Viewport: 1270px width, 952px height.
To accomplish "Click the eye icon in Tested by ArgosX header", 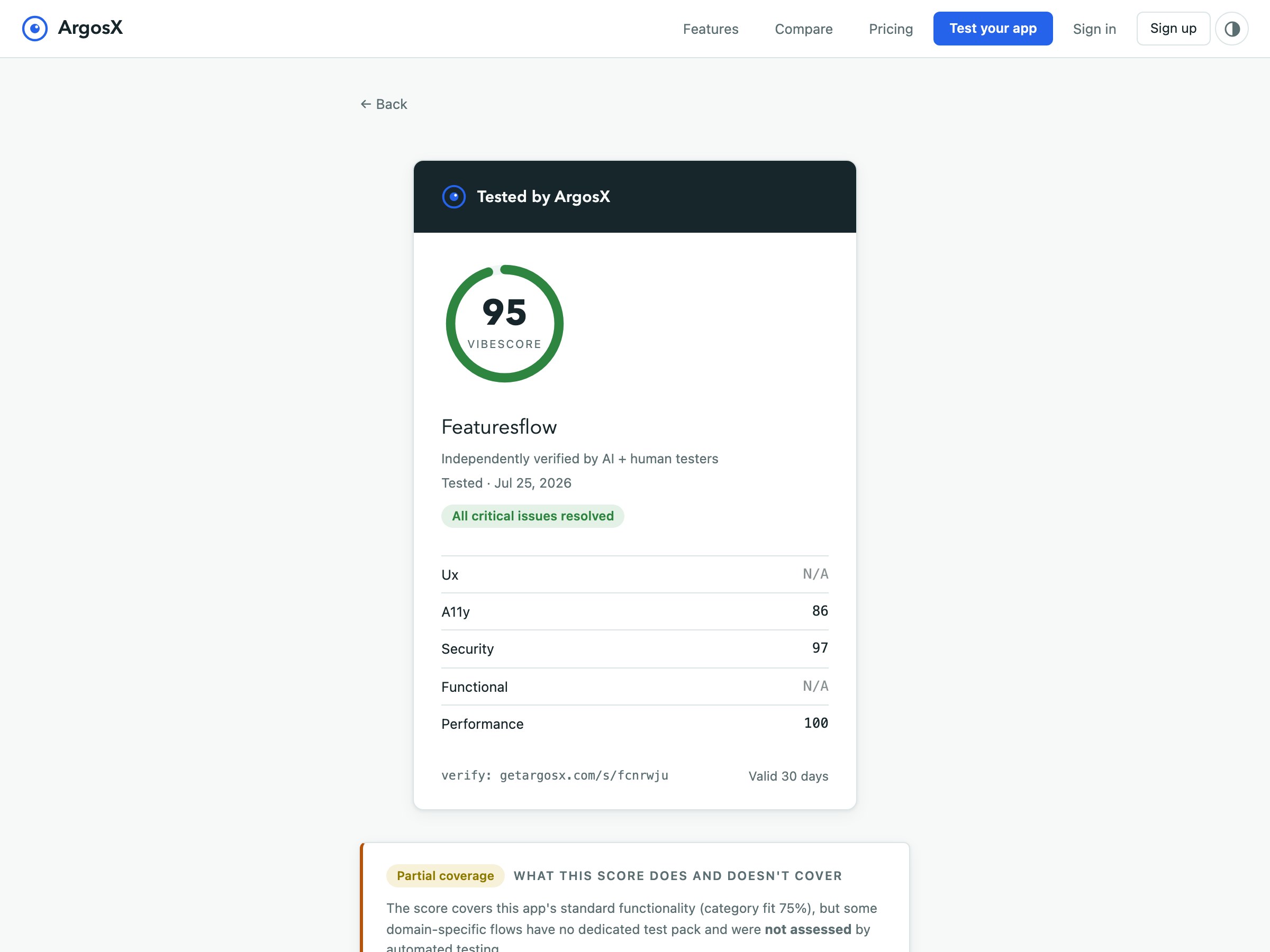I will pos(453,197).
